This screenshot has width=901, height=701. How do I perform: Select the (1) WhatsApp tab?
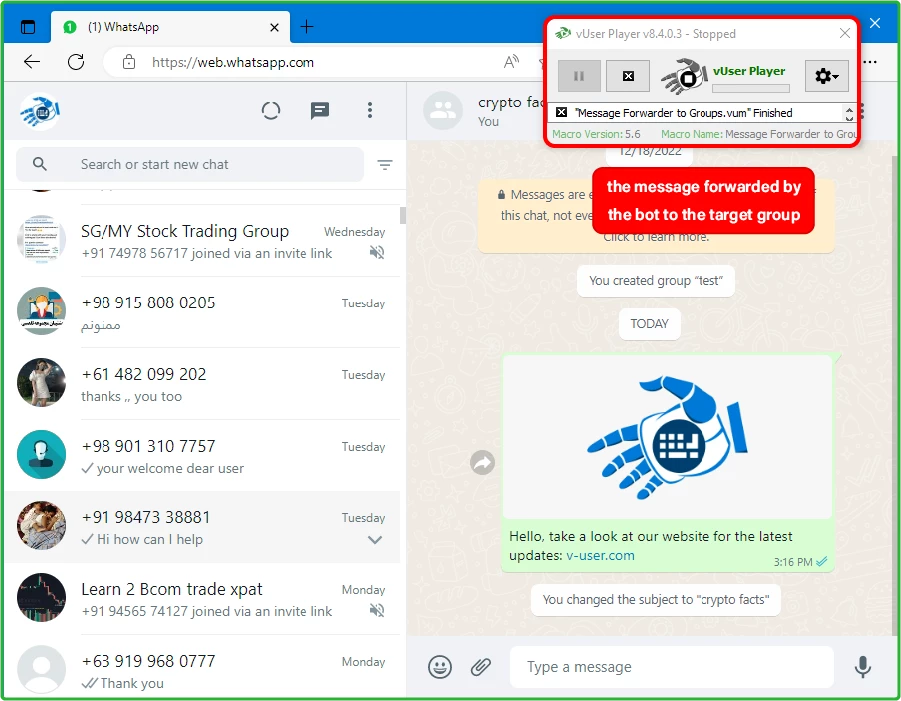pos(170,27)
